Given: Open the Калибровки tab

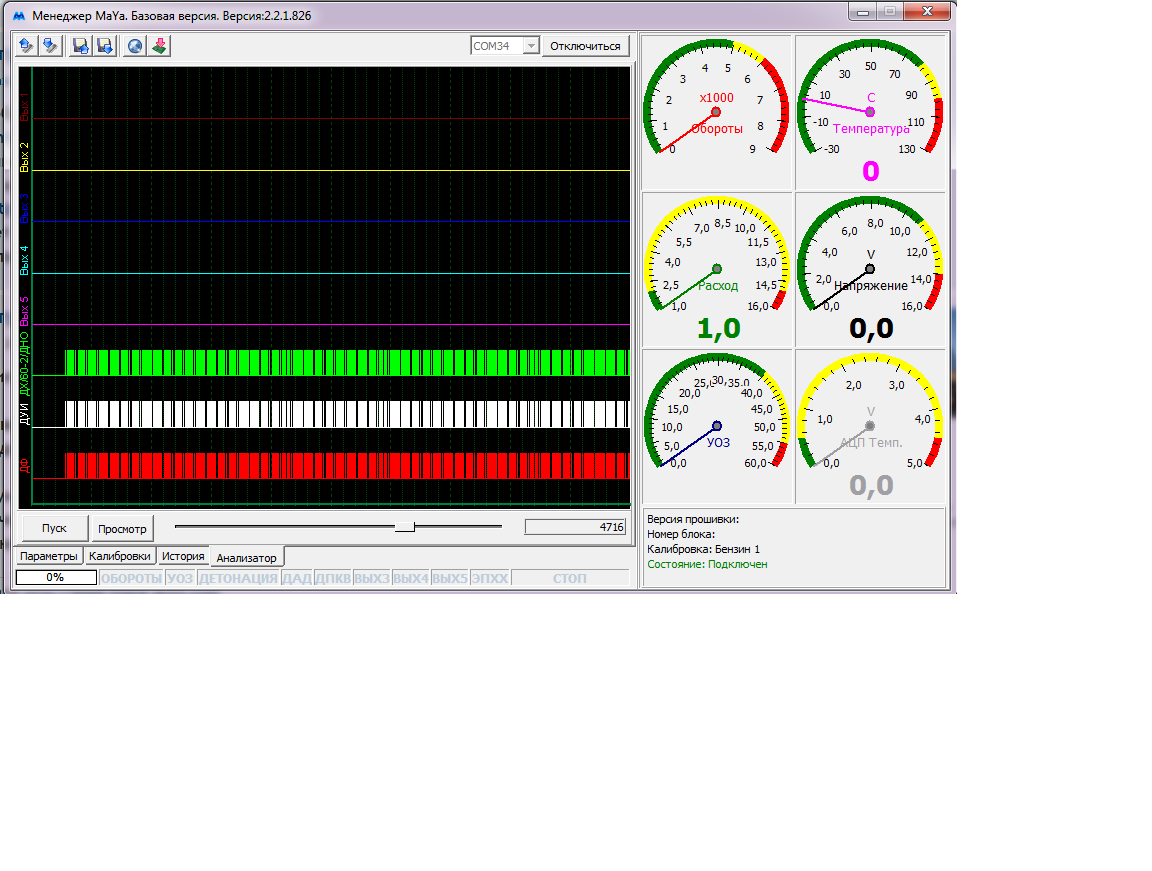Looking at the screenshot, I should coord(120,556).
